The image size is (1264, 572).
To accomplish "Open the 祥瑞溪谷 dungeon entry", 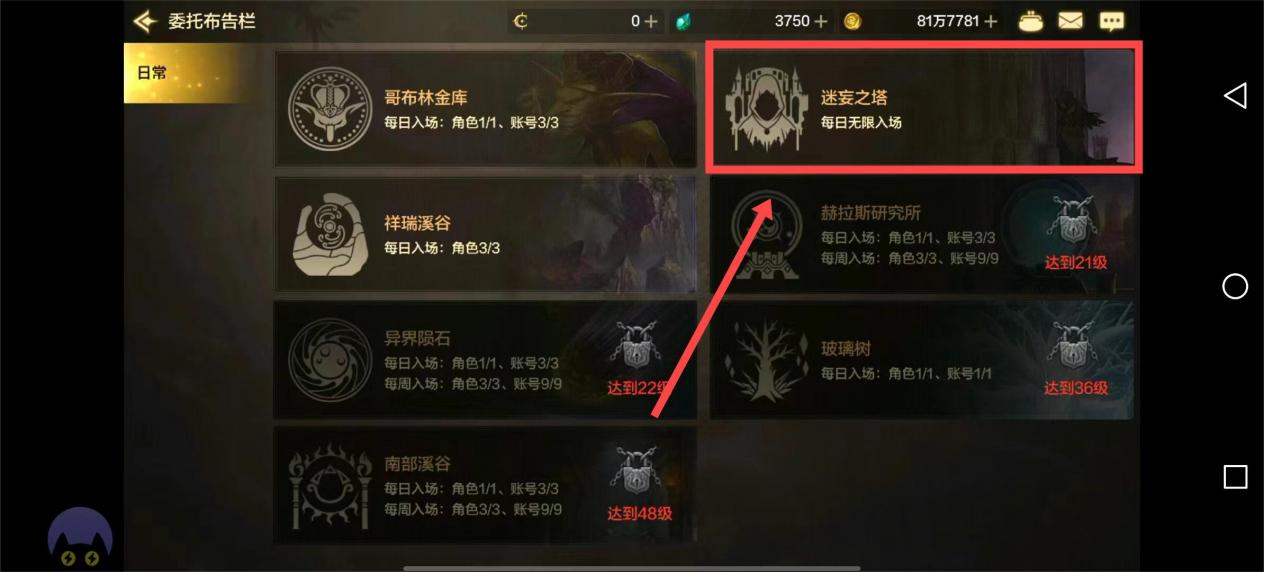I will tap(485, 234).
